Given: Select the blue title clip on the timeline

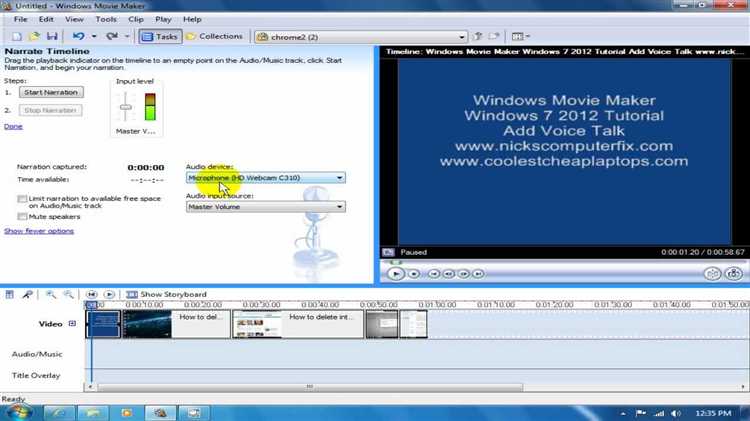Looking at the screenshot, I should [103, 324].
